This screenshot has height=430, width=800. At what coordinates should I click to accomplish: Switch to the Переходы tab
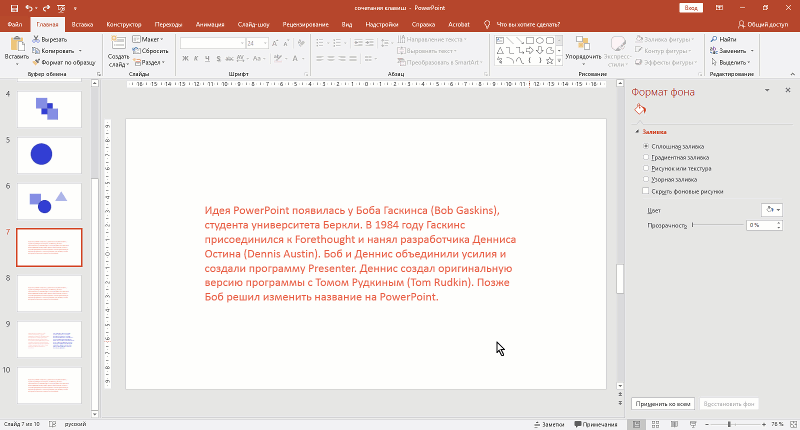(168, 24)
